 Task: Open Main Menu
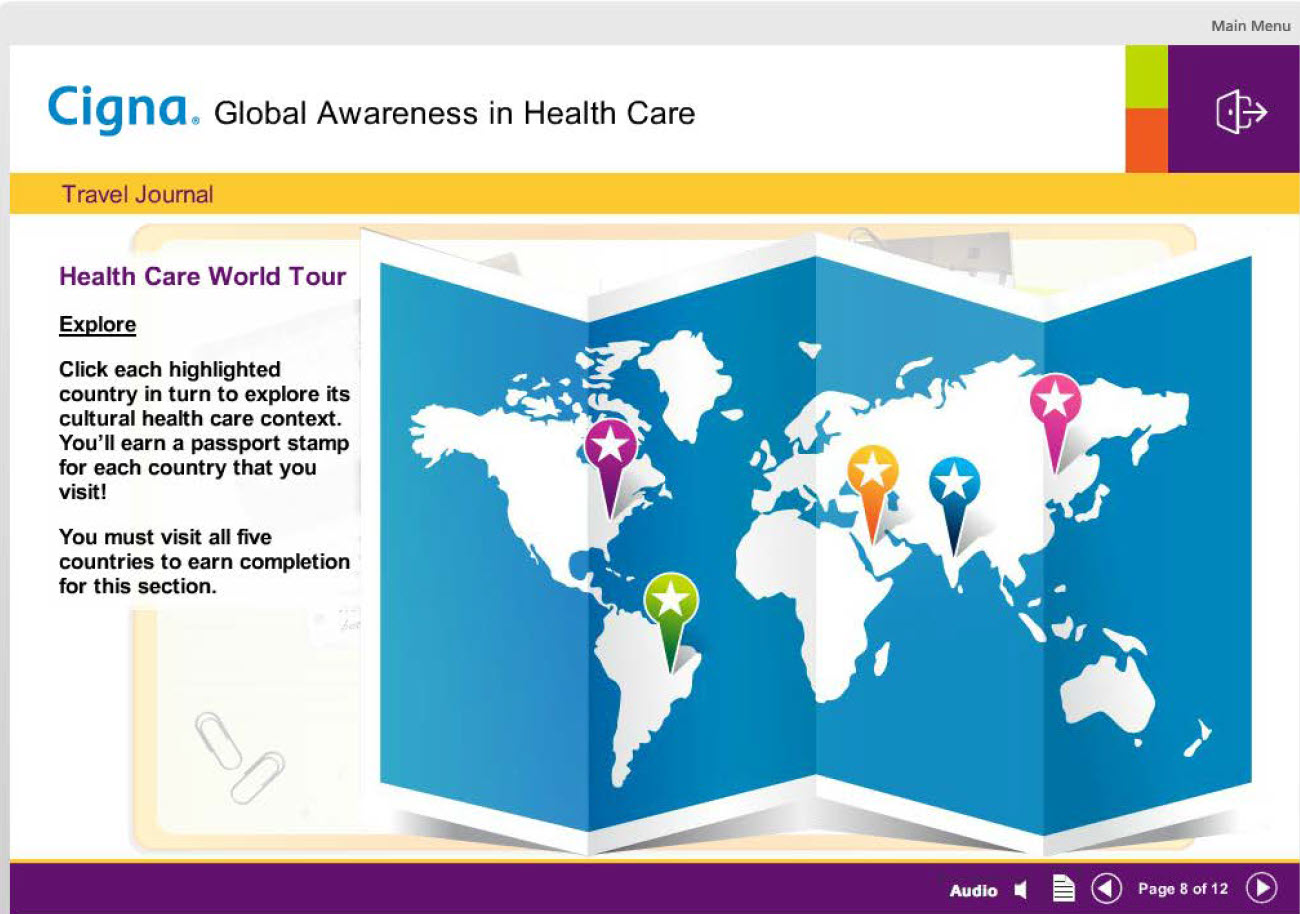click(x=1250, y=25)
